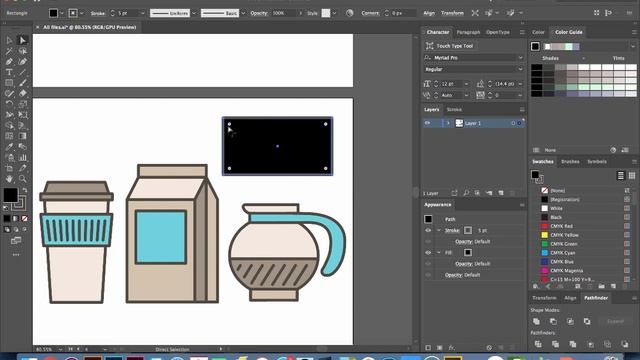The height and width of the screenshot is (360, 640).
Task: Show swatches in thumbnail view
Action: (632, 176)
